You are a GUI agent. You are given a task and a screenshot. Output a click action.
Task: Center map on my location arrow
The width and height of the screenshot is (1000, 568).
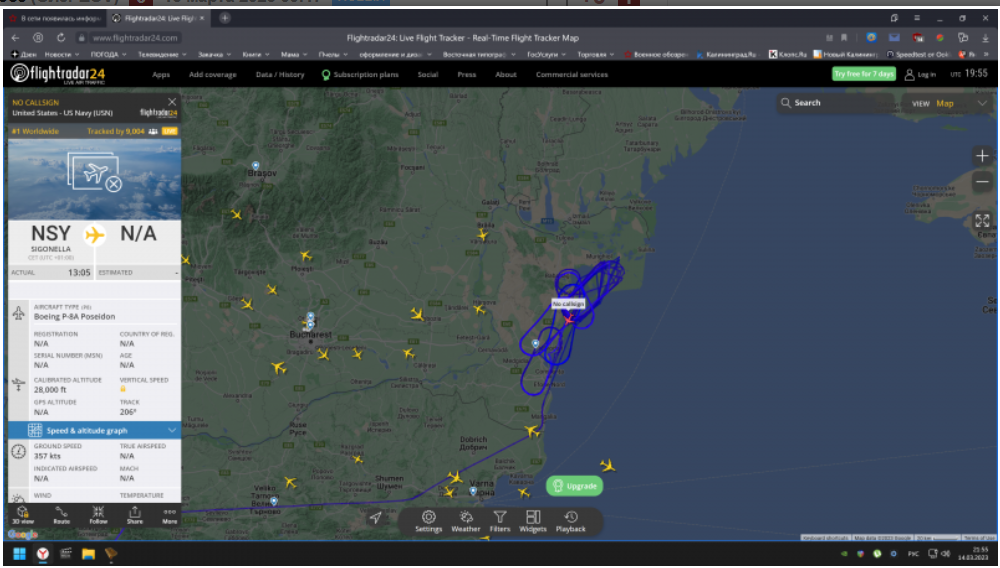click(376, 518)
